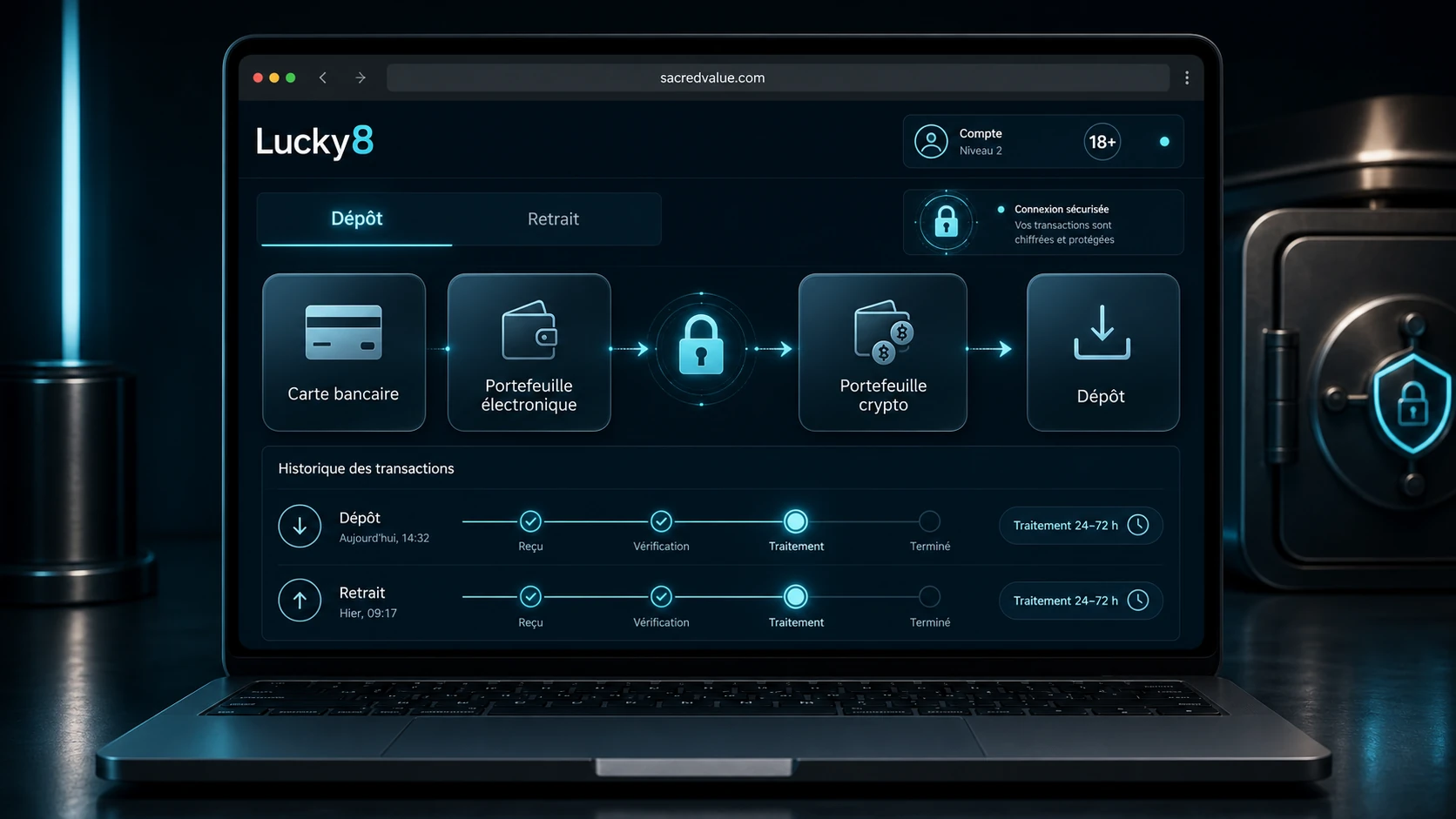1456x819 pixels.
Task: Click the Dépôt down-arrow transaction icon
Action: [300, 526]
